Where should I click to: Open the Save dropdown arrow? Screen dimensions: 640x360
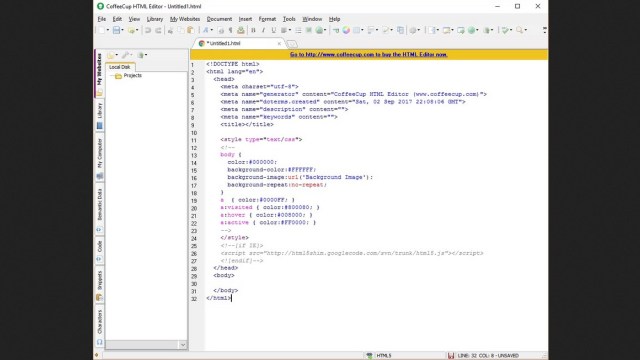click(x=122, y=30)
